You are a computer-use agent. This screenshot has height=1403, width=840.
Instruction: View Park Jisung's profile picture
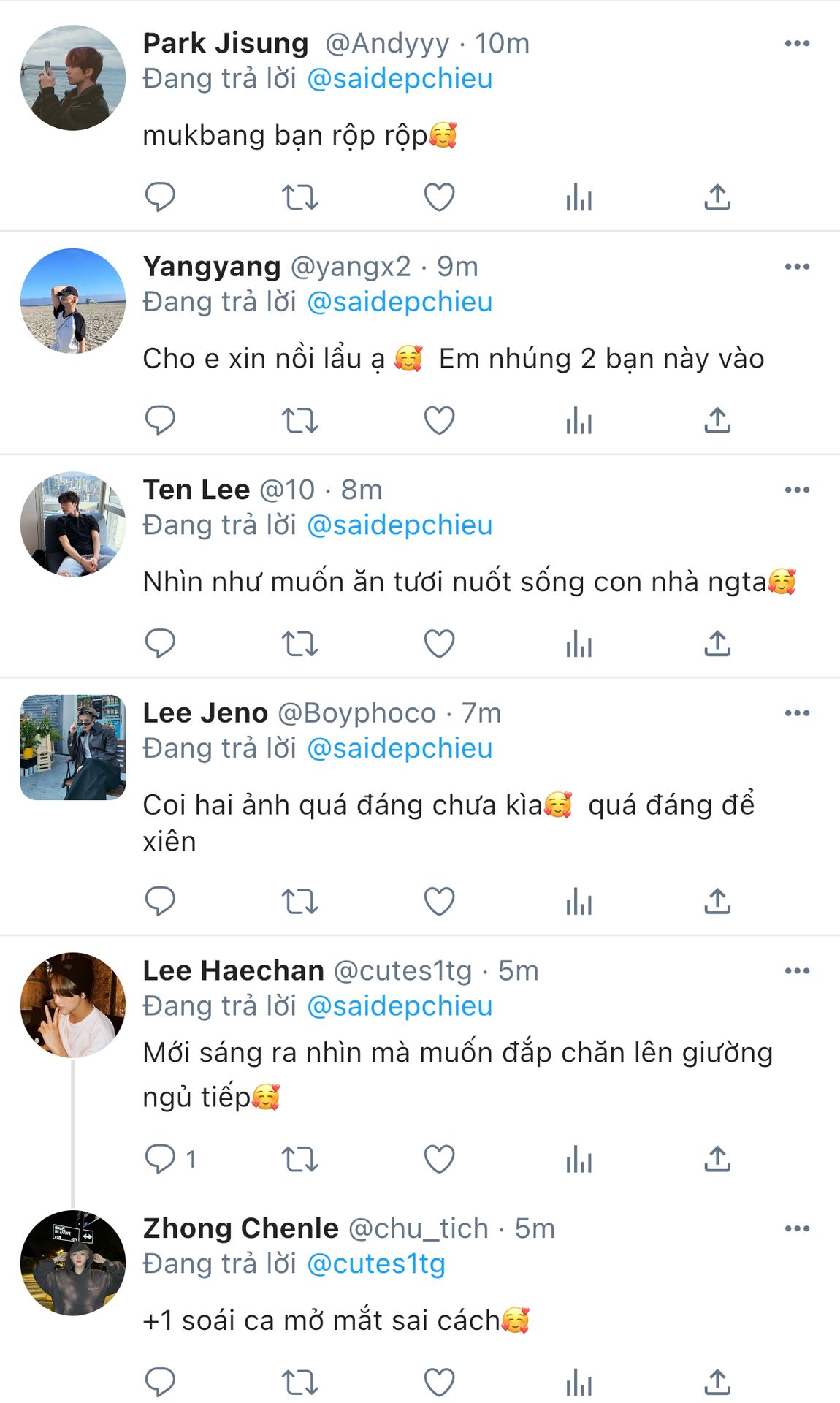click(x=73, y=78)
